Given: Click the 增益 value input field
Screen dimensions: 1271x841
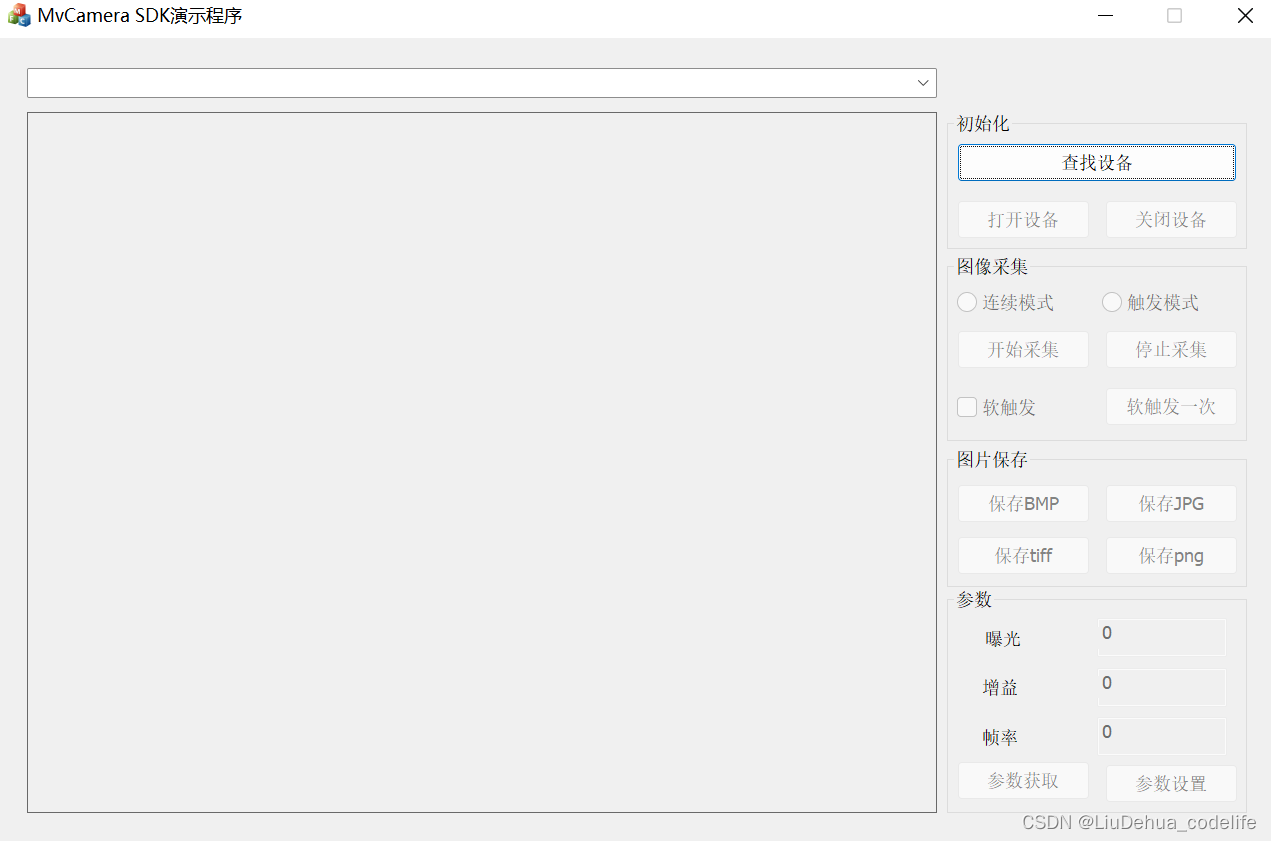Looking at the screenshot, I should (1162, 687).
